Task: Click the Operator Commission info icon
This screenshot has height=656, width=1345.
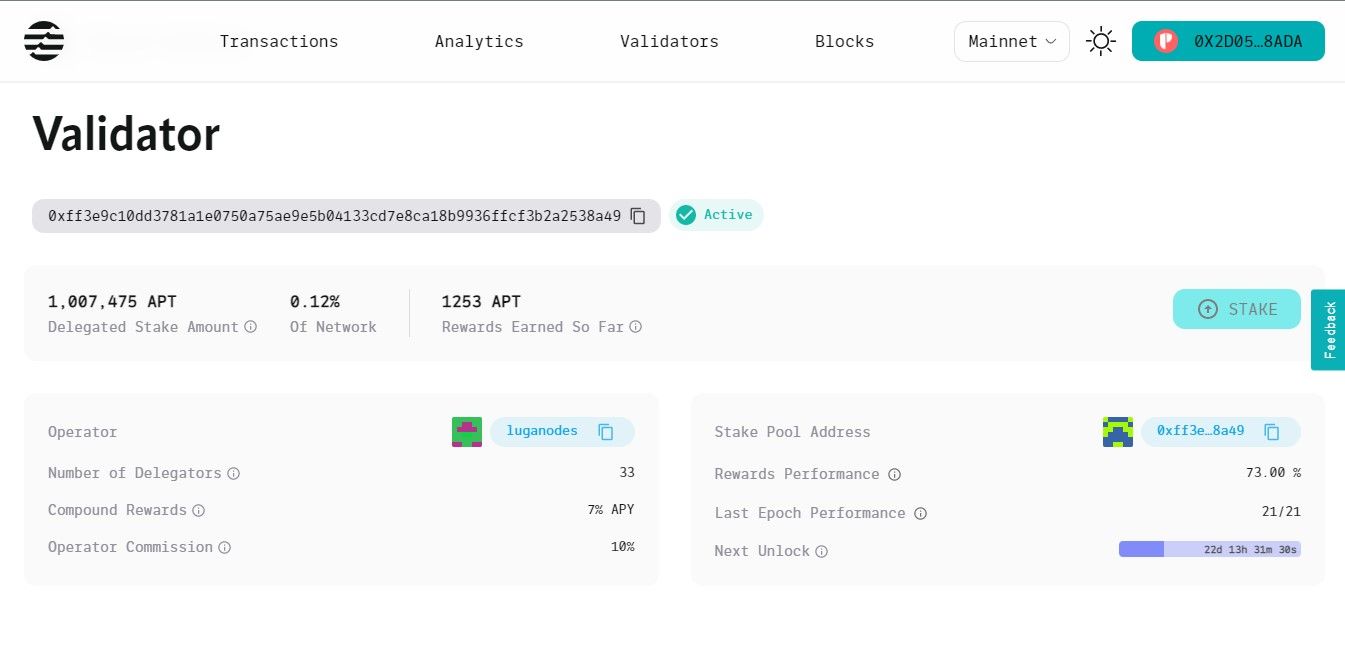Action: coord(224,547)
